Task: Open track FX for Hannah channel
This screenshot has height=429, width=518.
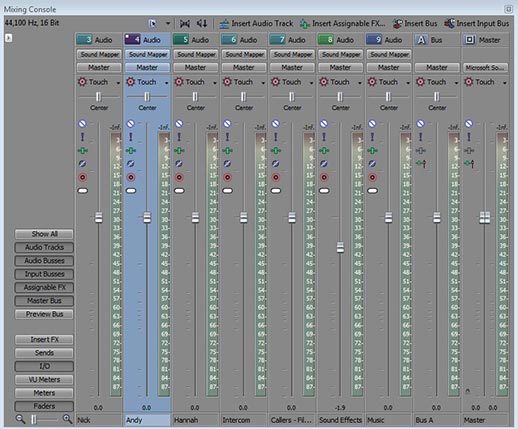Action: tap(179, 151)
